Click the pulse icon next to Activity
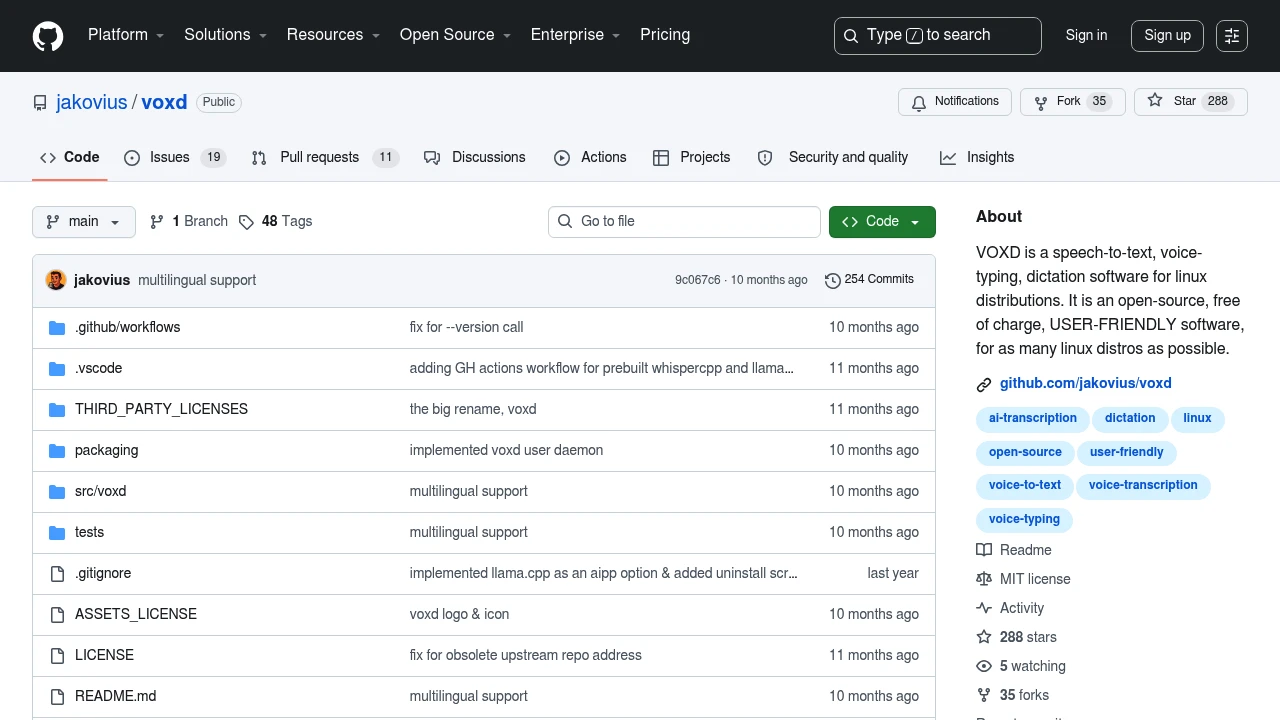 984,608
